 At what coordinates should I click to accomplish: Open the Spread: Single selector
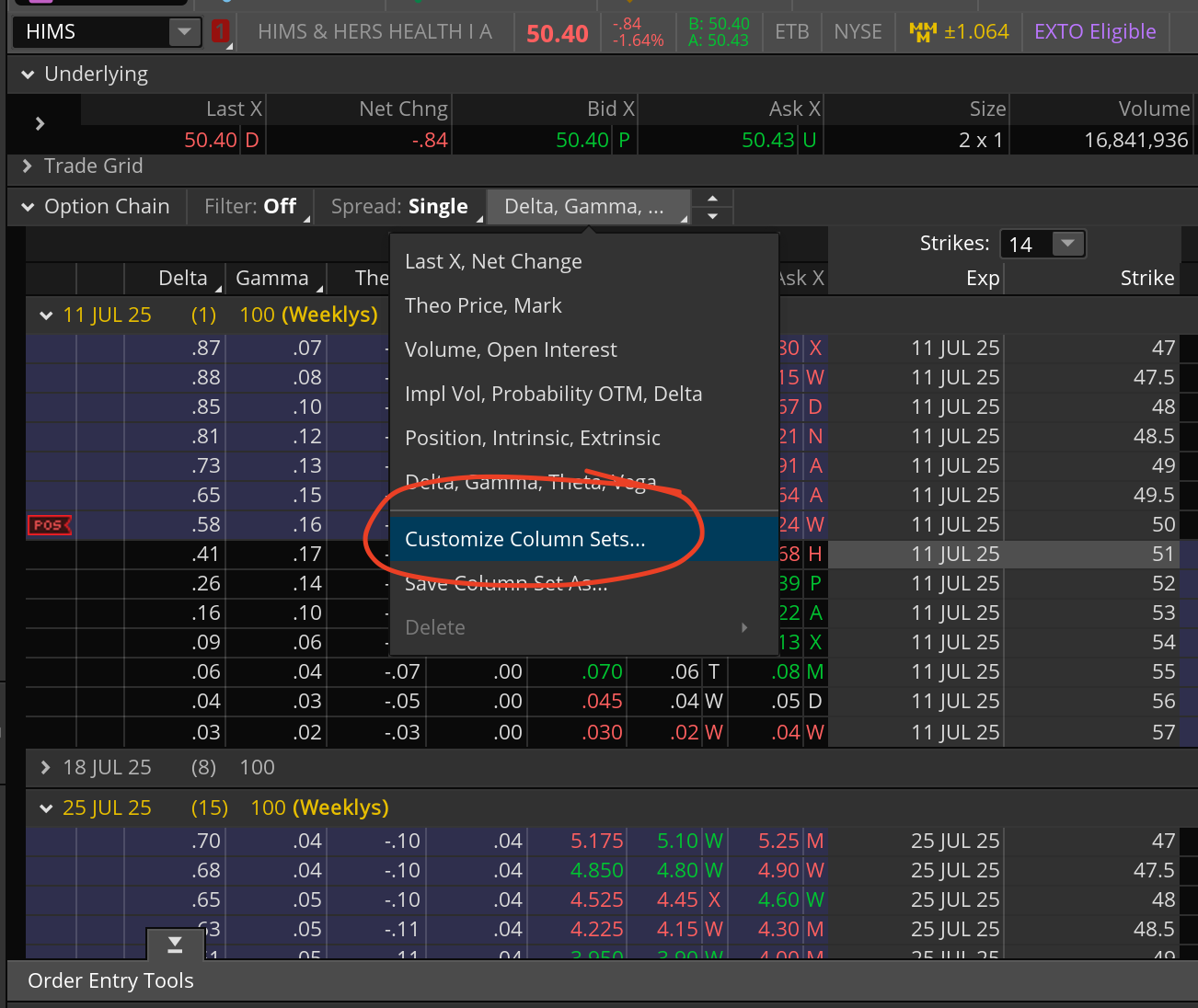[x=400, y=206]
